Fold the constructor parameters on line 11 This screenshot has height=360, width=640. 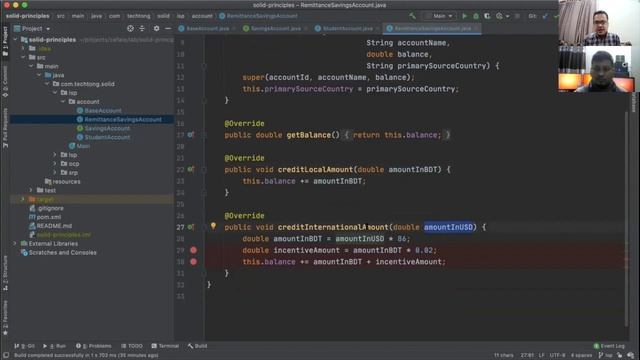(204, 66)
